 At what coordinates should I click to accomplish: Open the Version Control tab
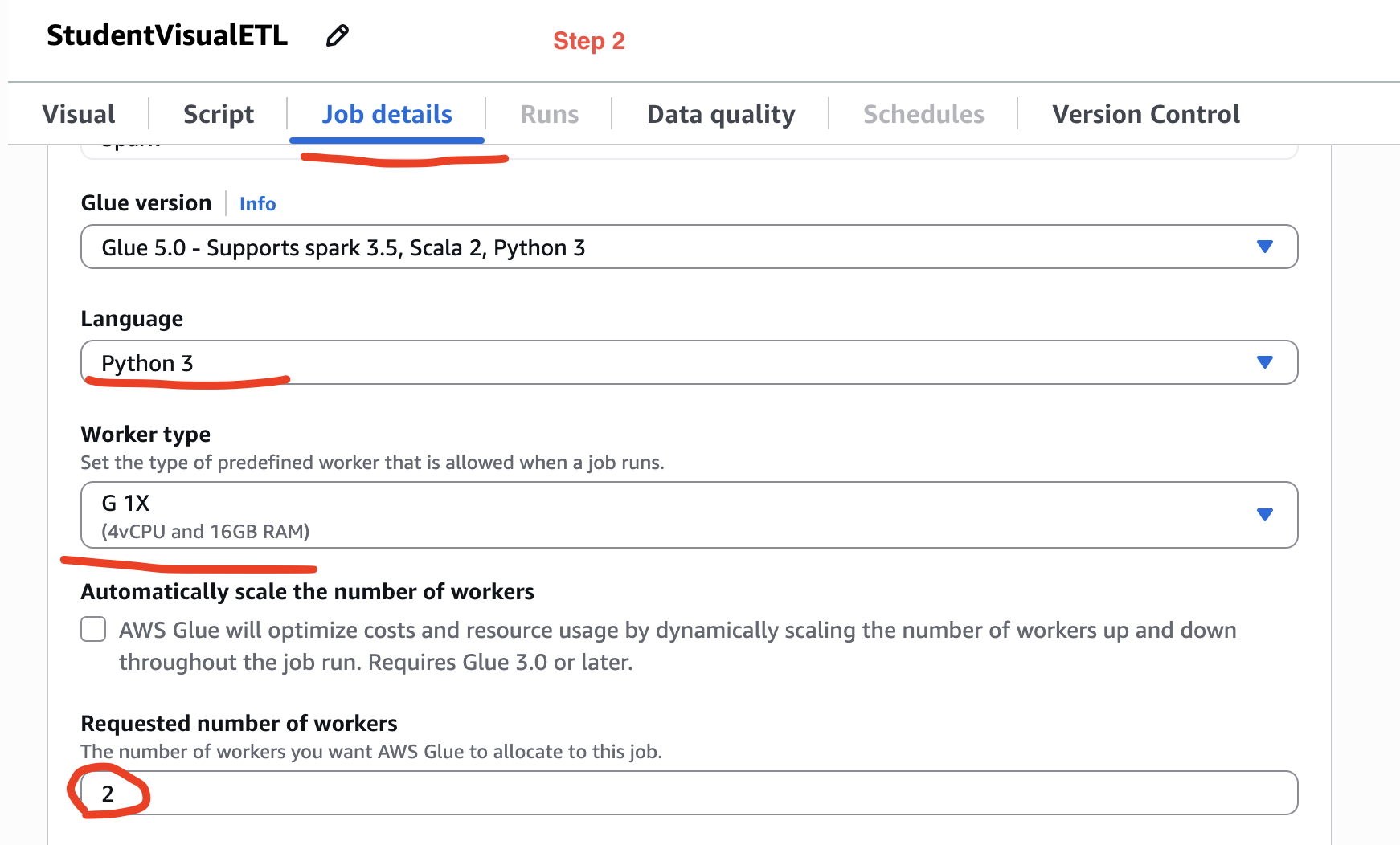point(1145,114)
